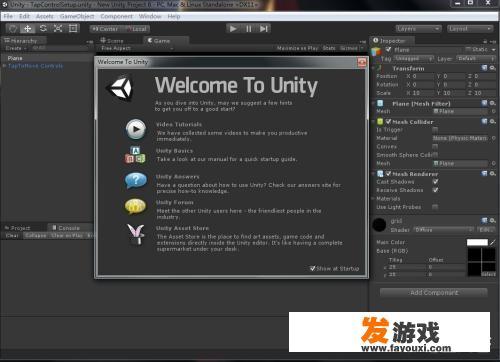Click Console Clear button
The height and width of the screenshot is (362, 500).
tap(12, 235)
